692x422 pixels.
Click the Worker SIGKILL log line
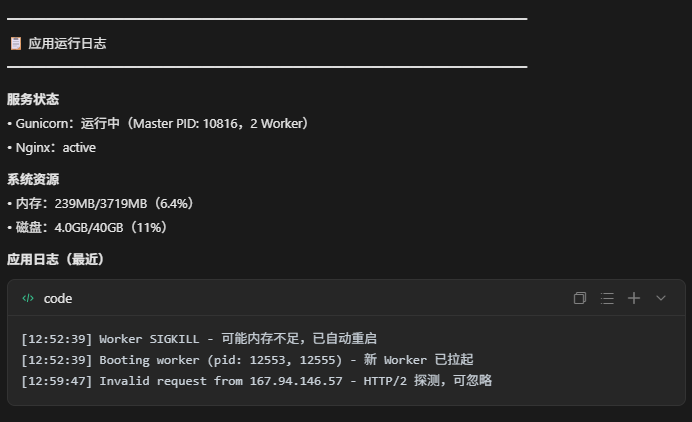pyautogui.click(x=199, y=339)
